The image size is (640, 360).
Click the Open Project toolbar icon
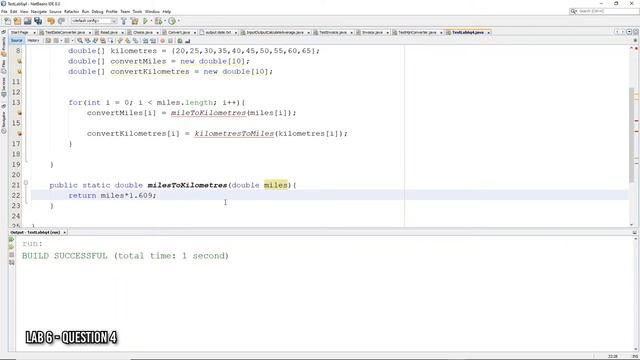click(28, 21)
